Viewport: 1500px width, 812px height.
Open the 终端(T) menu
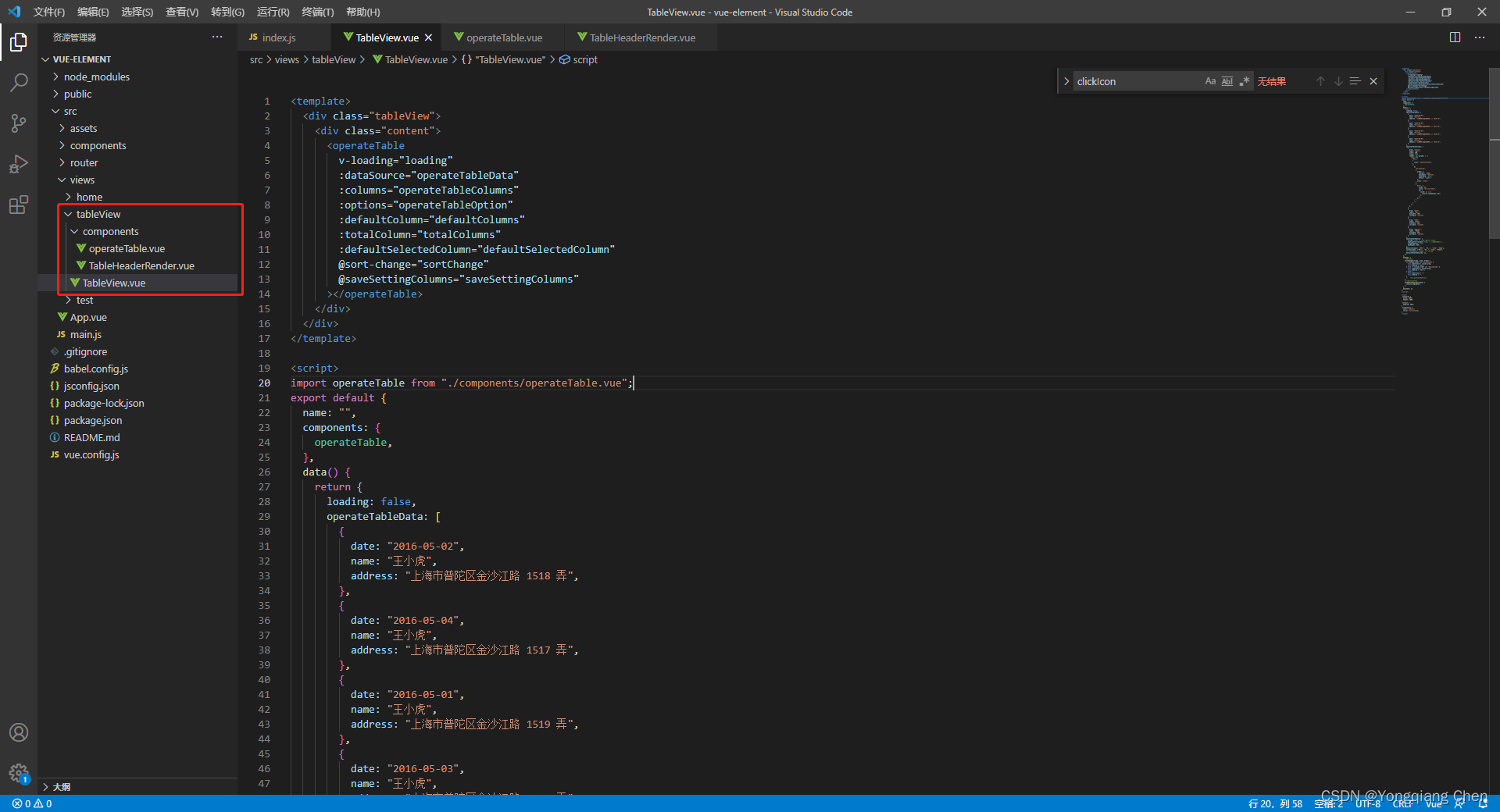317,12
